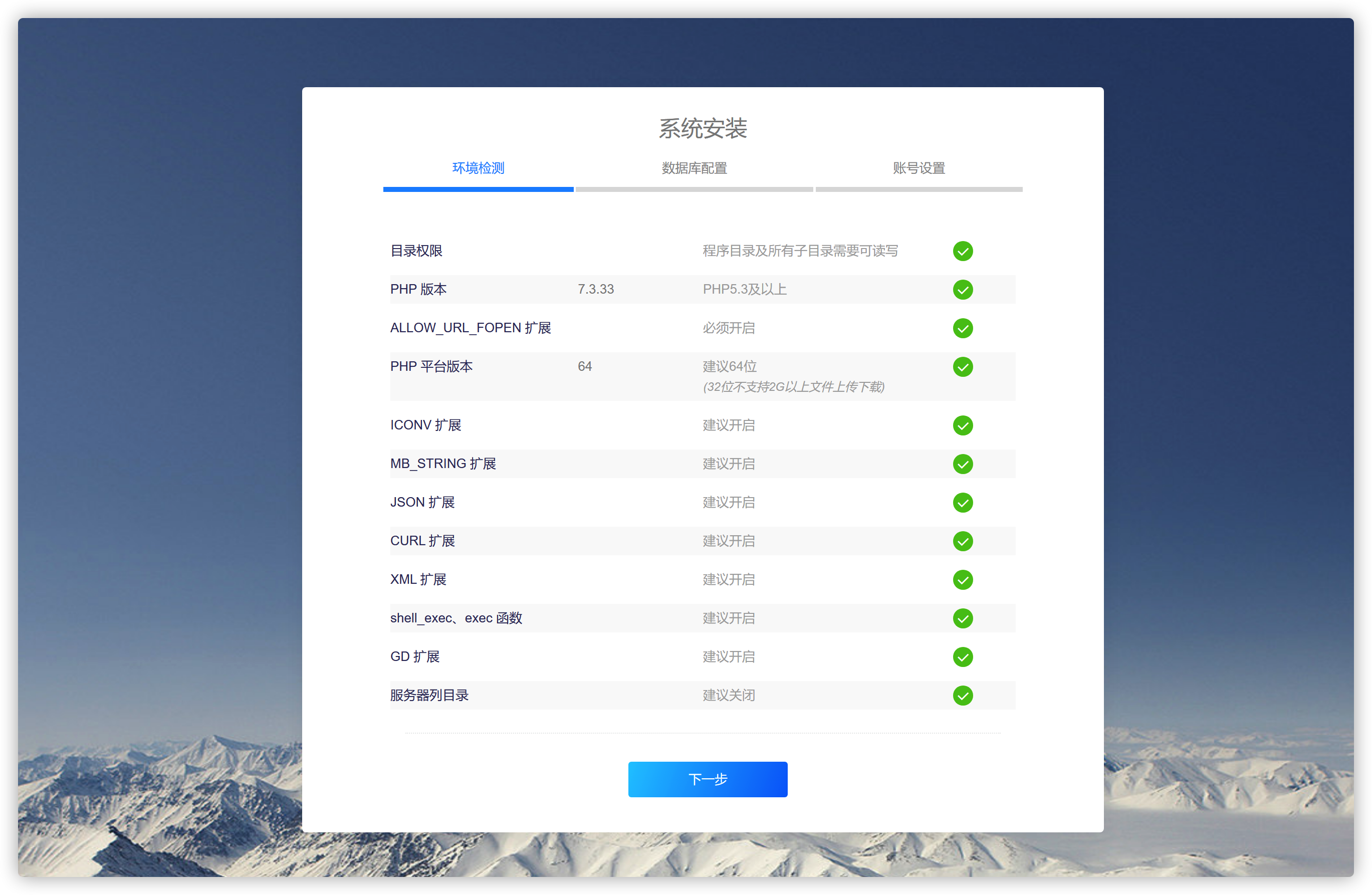This screenshot has width=1372, height=895.
Task: Click green check for JSON 扩展
Action: pyautogui.click(x=962, y=503)
